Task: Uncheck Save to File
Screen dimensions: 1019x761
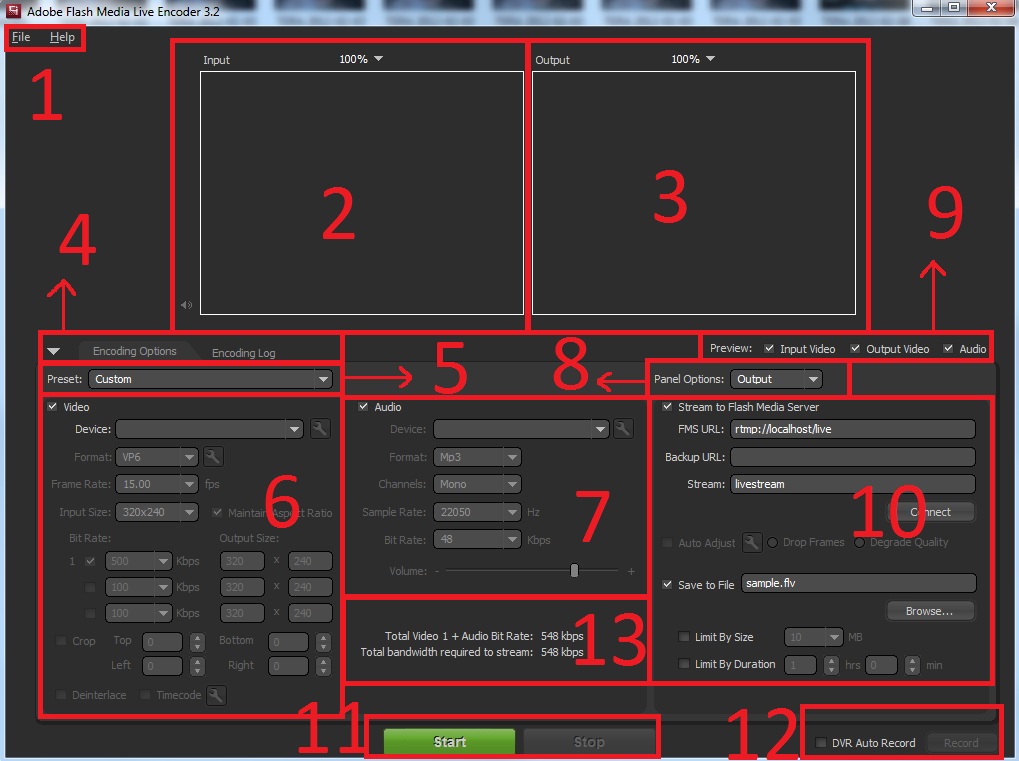Action: click(x=667, y=583)
